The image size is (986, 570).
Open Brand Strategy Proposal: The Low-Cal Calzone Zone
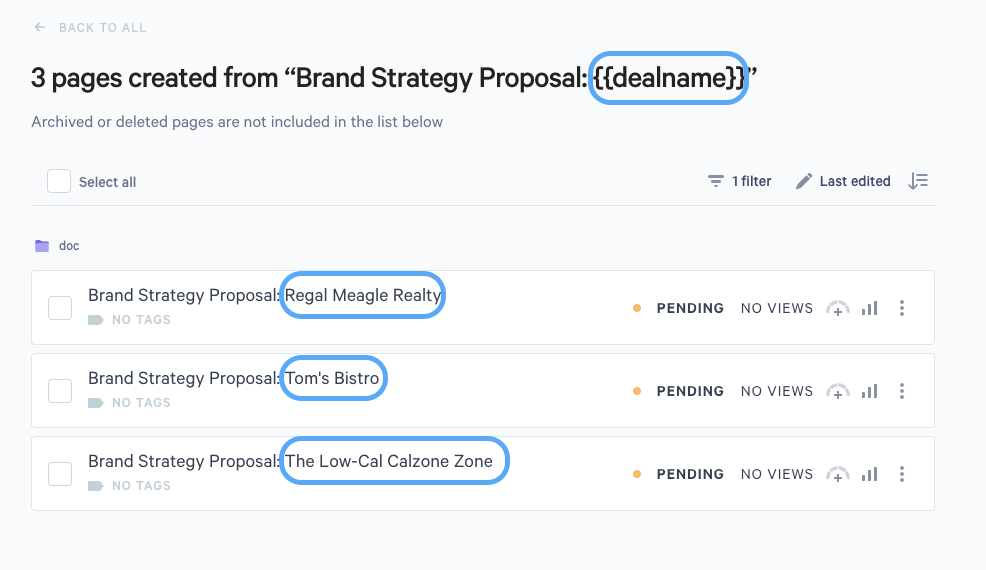pyautogui.click(x=290, y=461)
